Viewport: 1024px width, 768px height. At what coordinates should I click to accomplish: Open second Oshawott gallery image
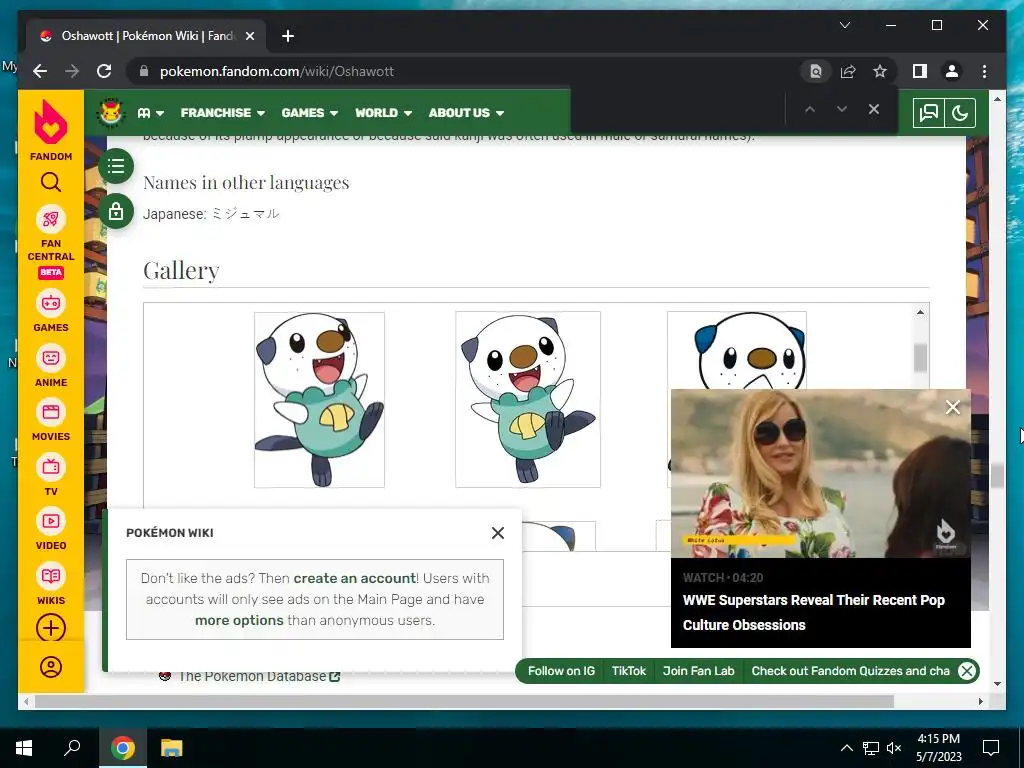coord(528,400)
